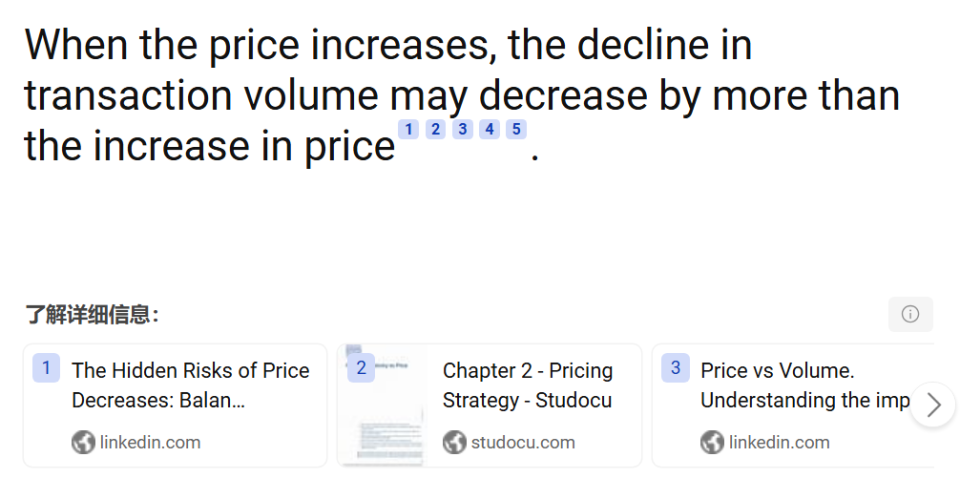The width and height of the screenshot is (960, 478).
Task: Click the studocu.com domain text
Action: point(523,442)
